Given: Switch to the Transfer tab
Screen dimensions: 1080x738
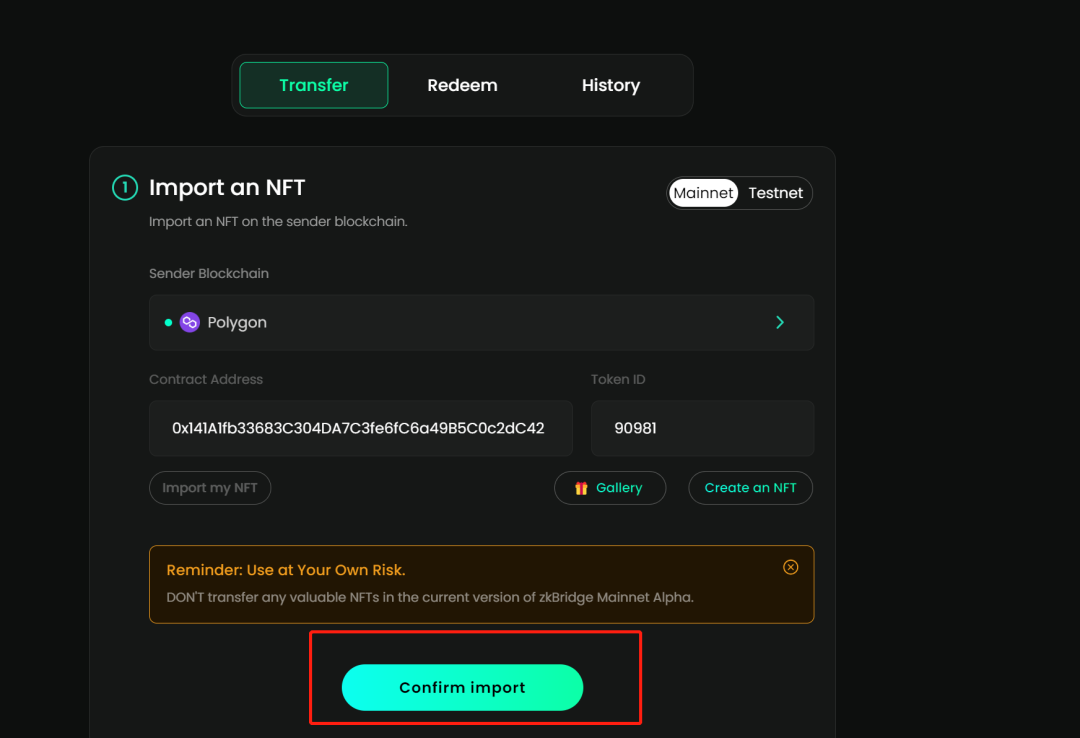Looking at the screenshot, I should point(313,85).
